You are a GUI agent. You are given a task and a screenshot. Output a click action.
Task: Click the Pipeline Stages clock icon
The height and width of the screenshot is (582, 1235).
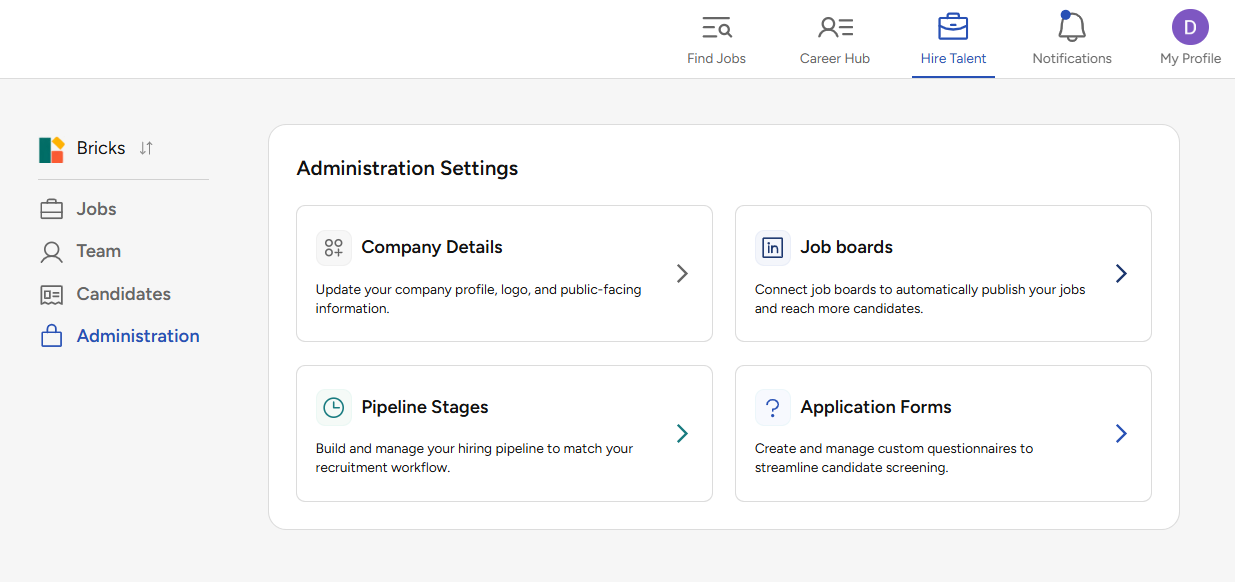(334, 407)
